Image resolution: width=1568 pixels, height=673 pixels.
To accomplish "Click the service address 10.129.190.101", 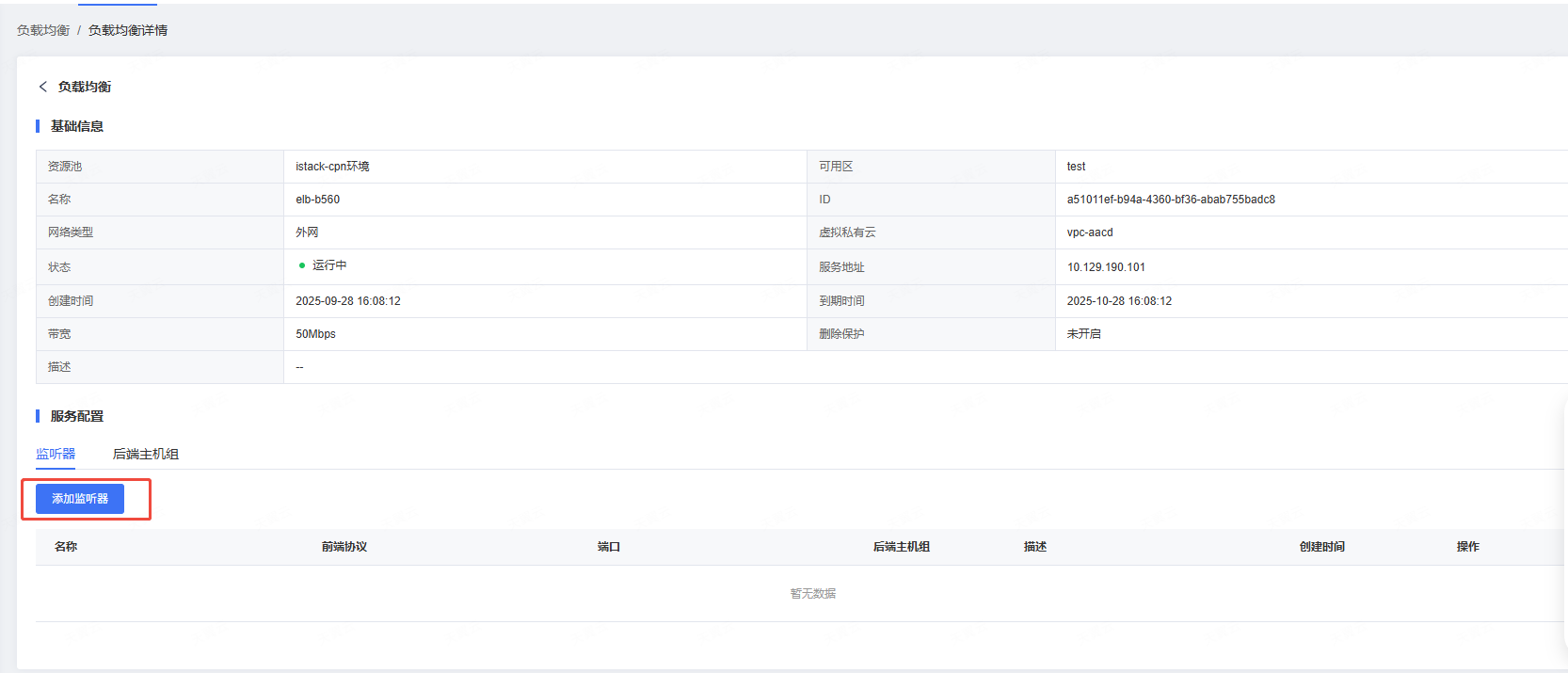I will pos(1106,267).
